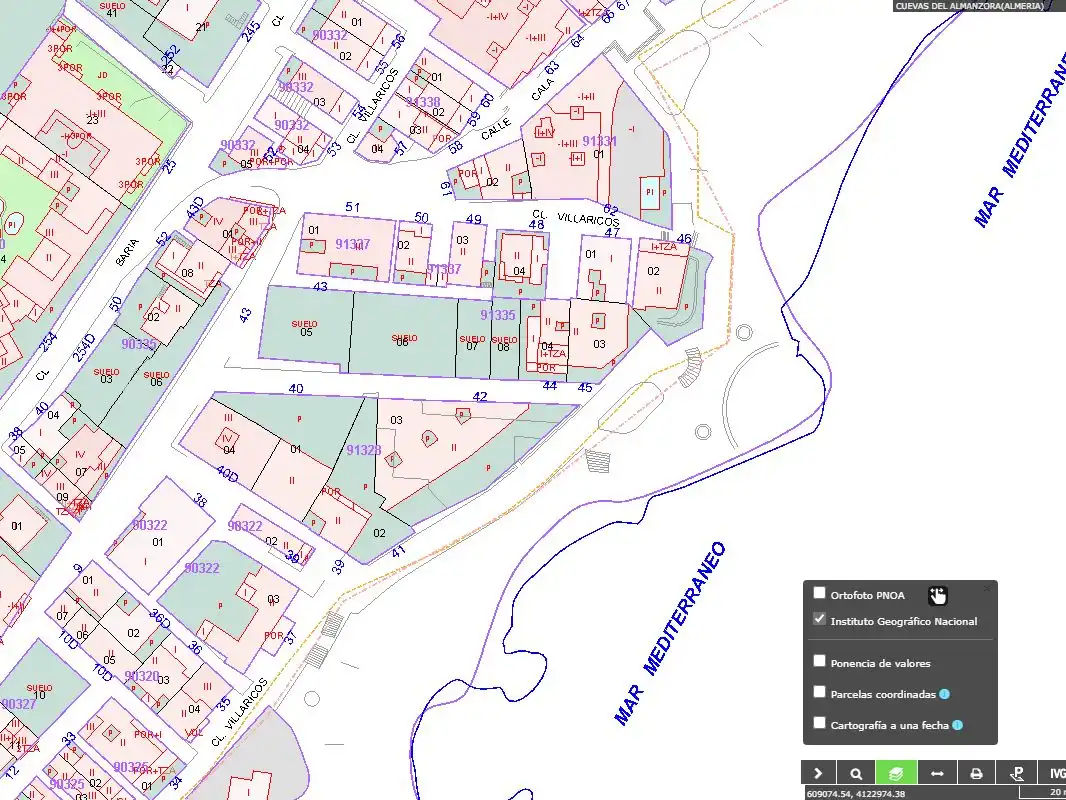This screenshot has height=800, width=1066.
Task: Click parcel block label 90320
Action: click(142, 676)
